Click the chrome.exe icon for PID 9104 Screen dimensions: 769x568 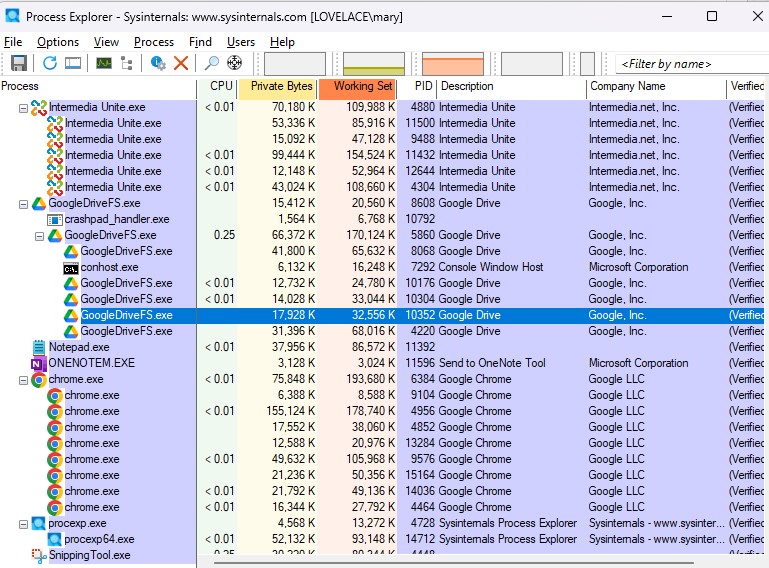(54, 395)
